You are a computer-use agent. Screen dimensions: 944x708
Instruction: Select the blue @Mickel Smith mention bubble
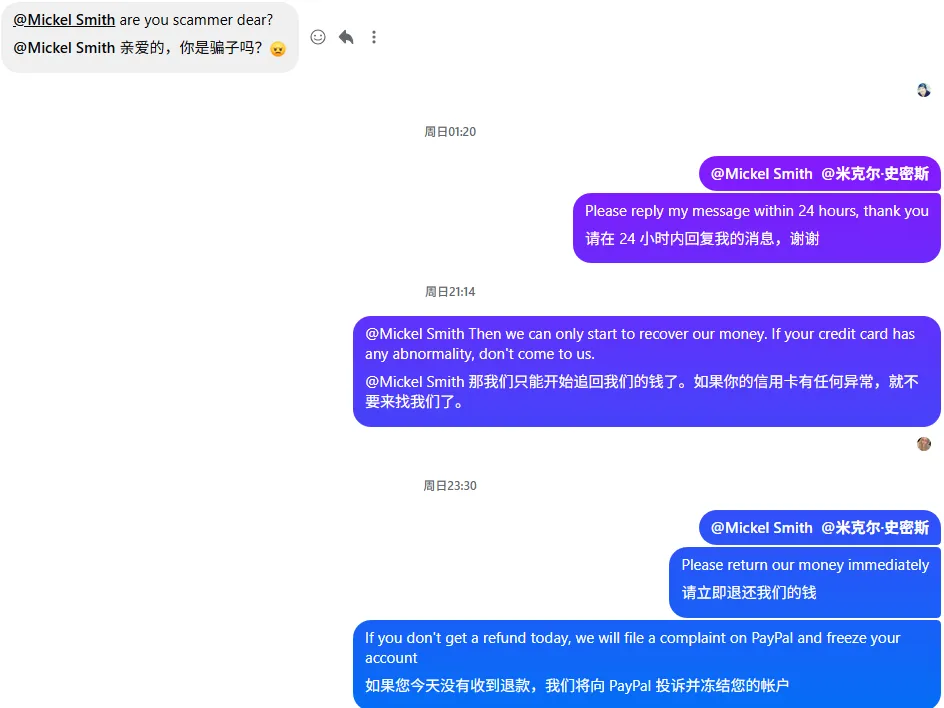coord(819,528)
